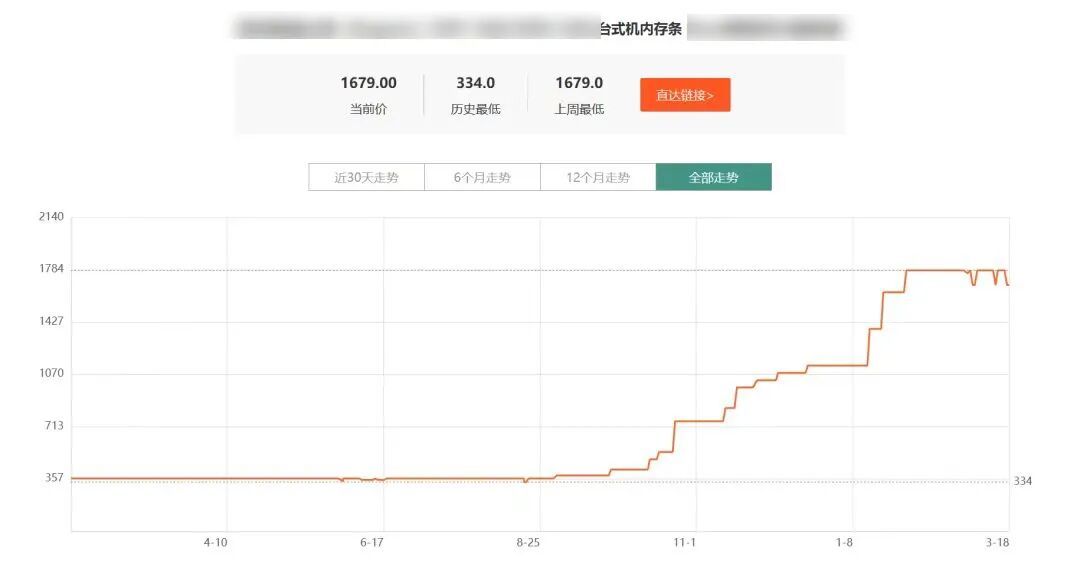The height and width of the screenshot is (567, 1080).
Task: Click the 334 lowest price marker label
Action: [1022, 481]
